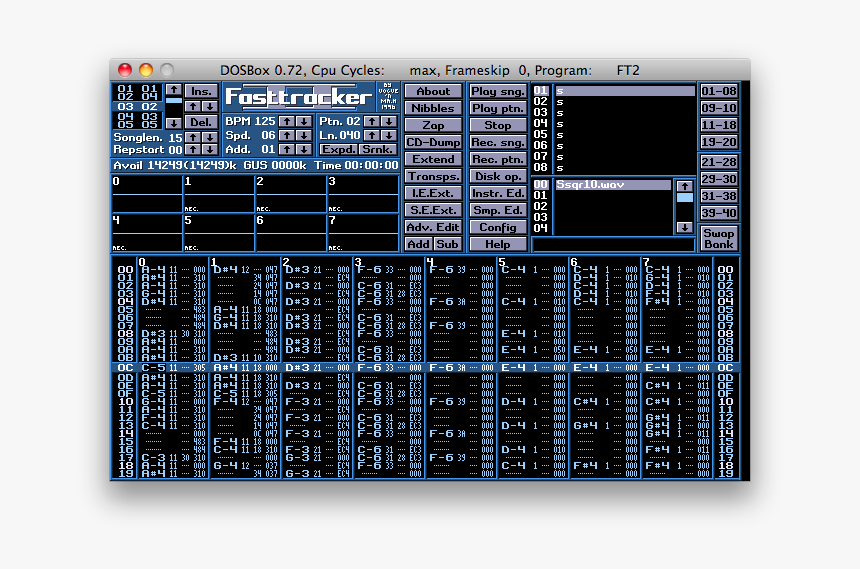860x569 pixels.
Task: Click the Extend button
Action: click(433, 159)
